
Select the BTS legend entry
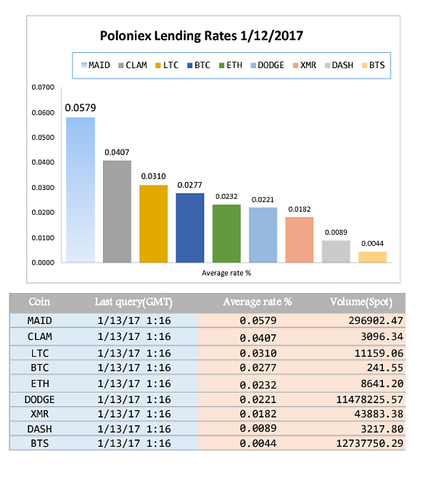click(x=373, y=65)
